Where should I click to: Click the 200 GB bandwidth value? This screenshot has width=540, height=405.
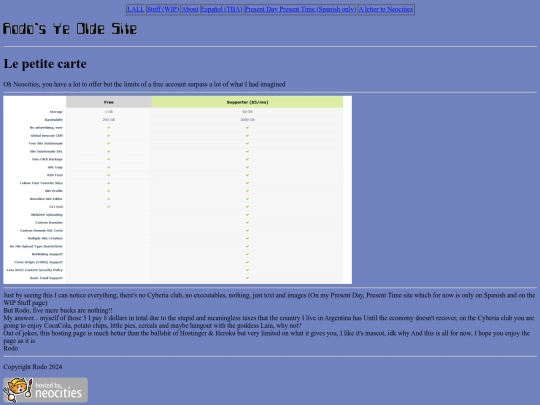click(108, 120)
